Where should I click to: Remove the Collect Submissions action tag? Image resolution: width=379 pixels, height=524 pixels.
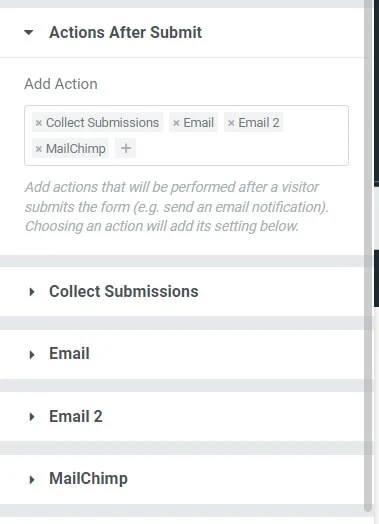pos(38,123)
